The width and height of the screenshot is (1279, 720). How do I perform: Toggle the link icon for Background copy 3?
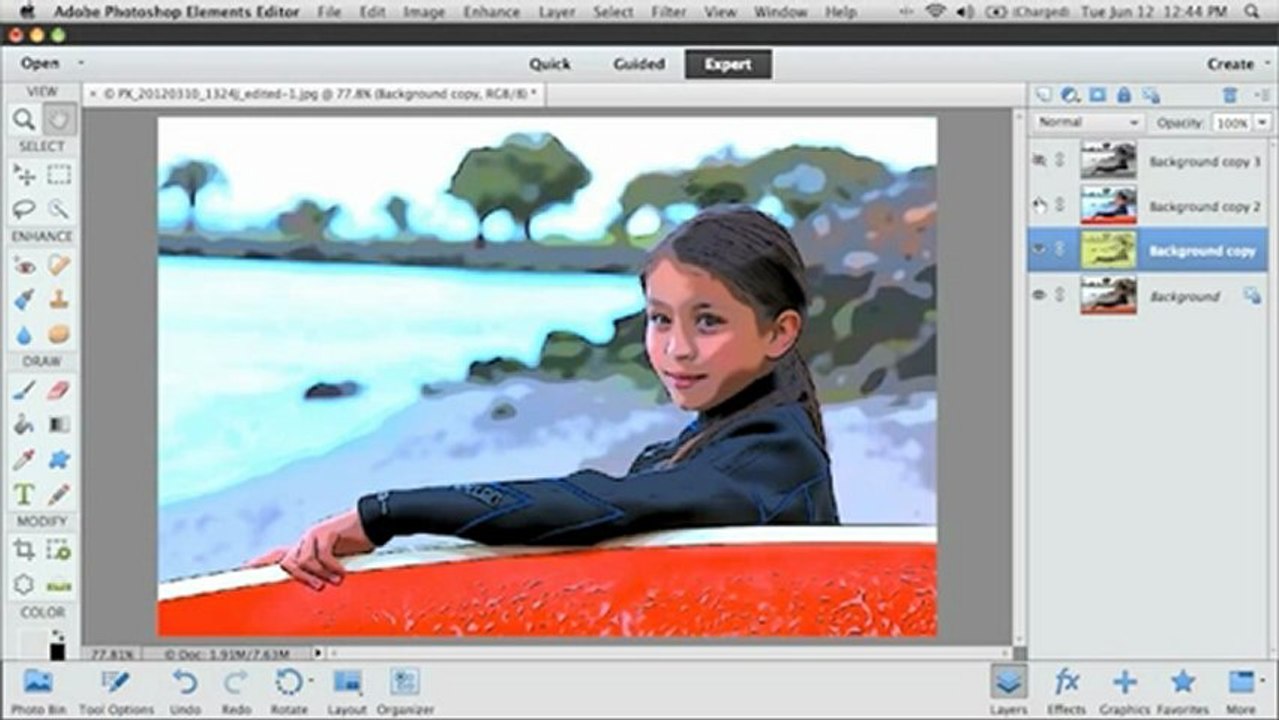tap(1060, 160)
